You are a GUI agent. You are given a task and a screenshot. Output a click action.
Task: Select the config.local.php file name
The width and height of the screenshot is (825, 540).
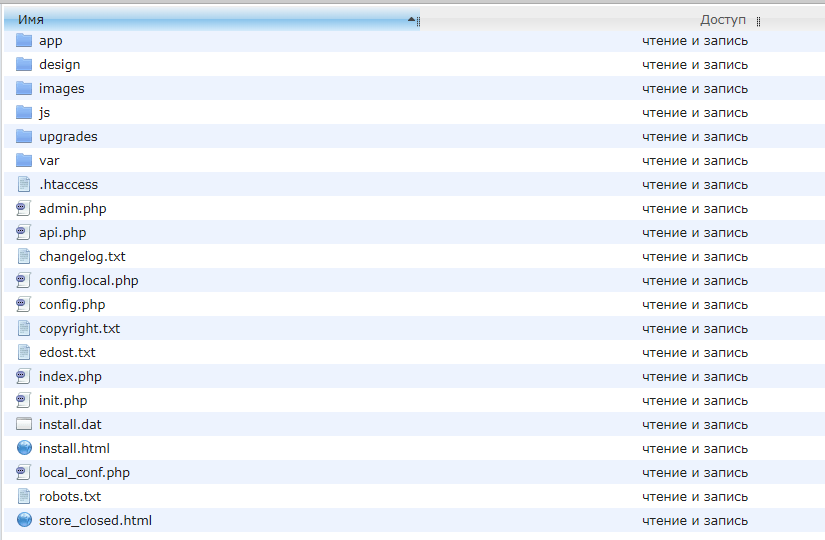click(88, 281)
